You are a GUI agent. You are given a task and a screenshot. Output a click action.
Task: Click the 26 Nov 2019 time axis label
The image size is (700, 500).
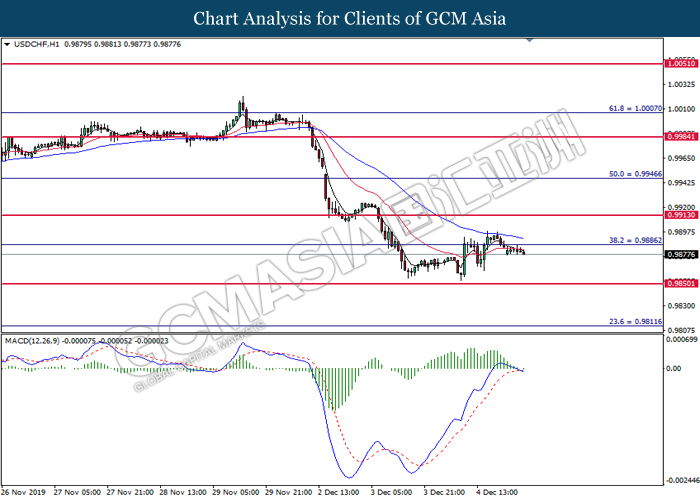tap(24, 492)
